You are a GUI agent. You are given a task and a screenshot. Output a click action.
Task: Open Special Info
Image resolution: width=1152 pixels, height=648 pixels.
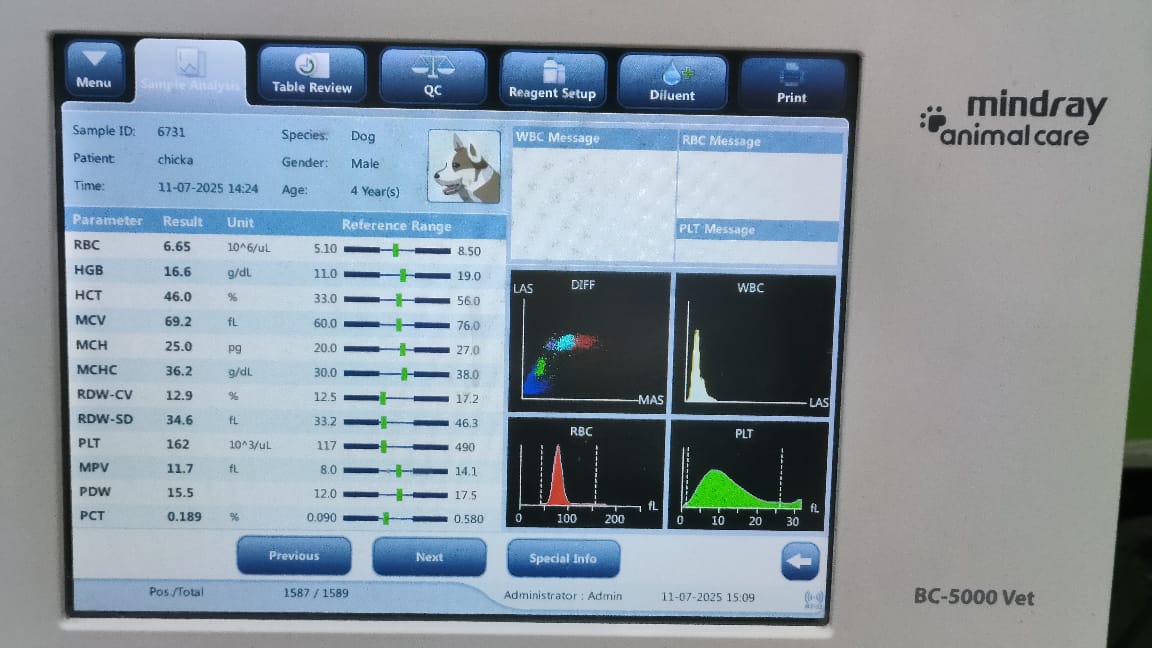click(x=563, y=559)
